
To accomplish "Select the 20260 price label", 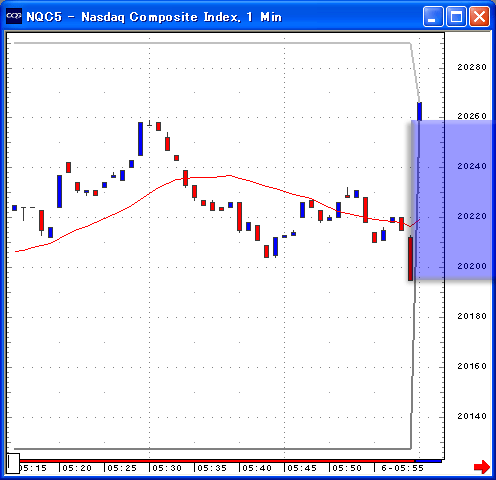I will (x=472, y=116).
